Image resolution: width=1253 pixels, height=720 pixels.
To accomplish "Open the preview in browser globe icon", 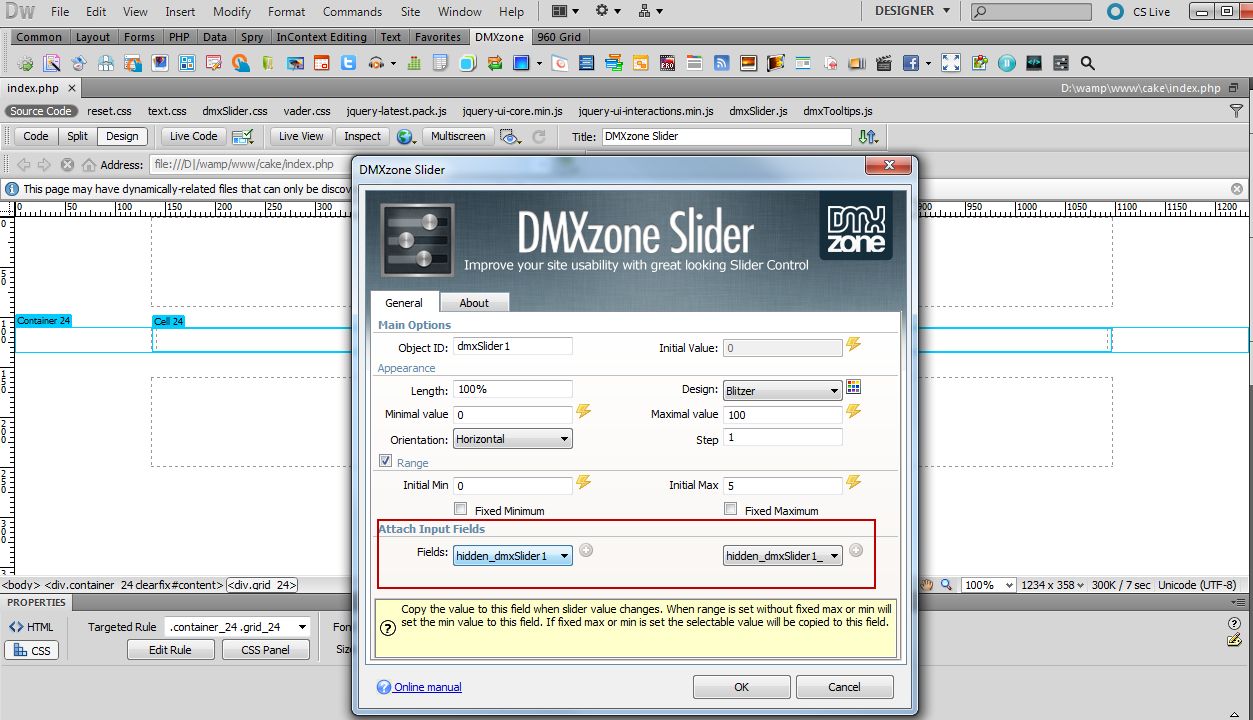I will 405,136.
